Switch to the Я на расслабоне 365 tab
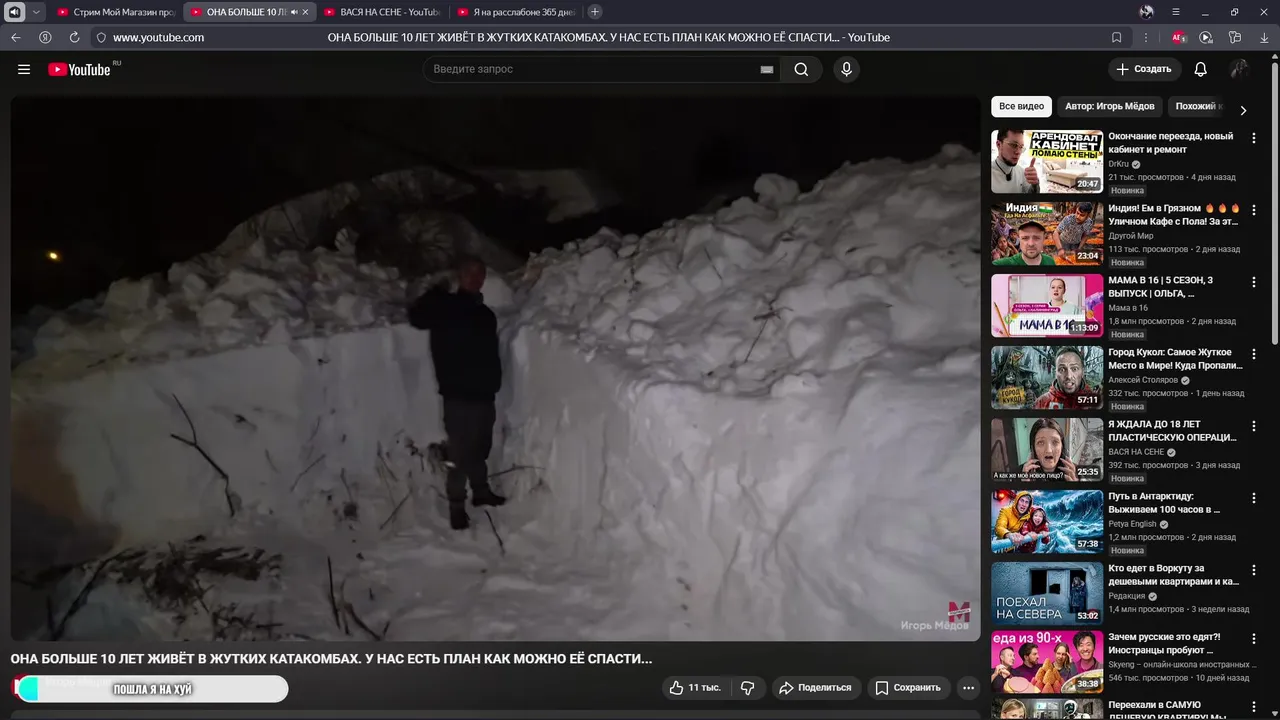This screenshot has height=720, width=1280. [x=516, y=12]
